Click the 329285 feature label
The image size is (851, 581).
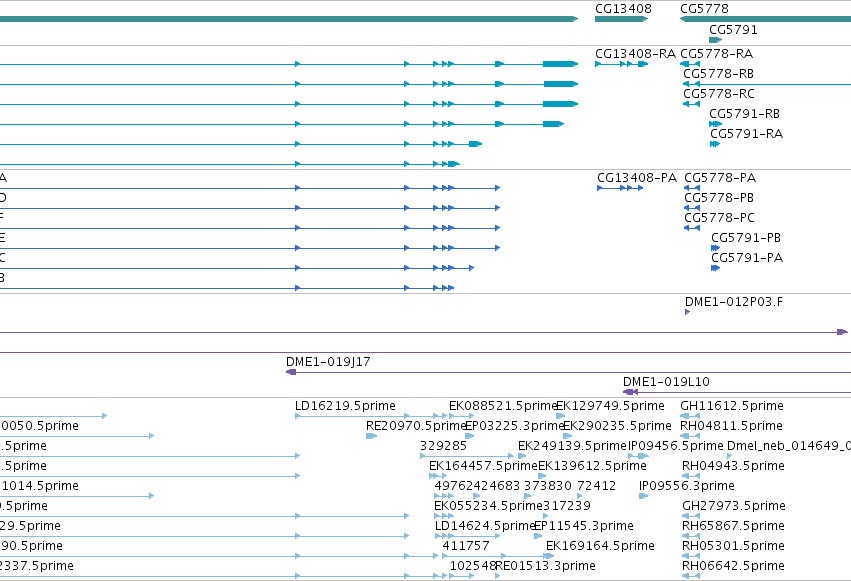(x=443, y=446)
